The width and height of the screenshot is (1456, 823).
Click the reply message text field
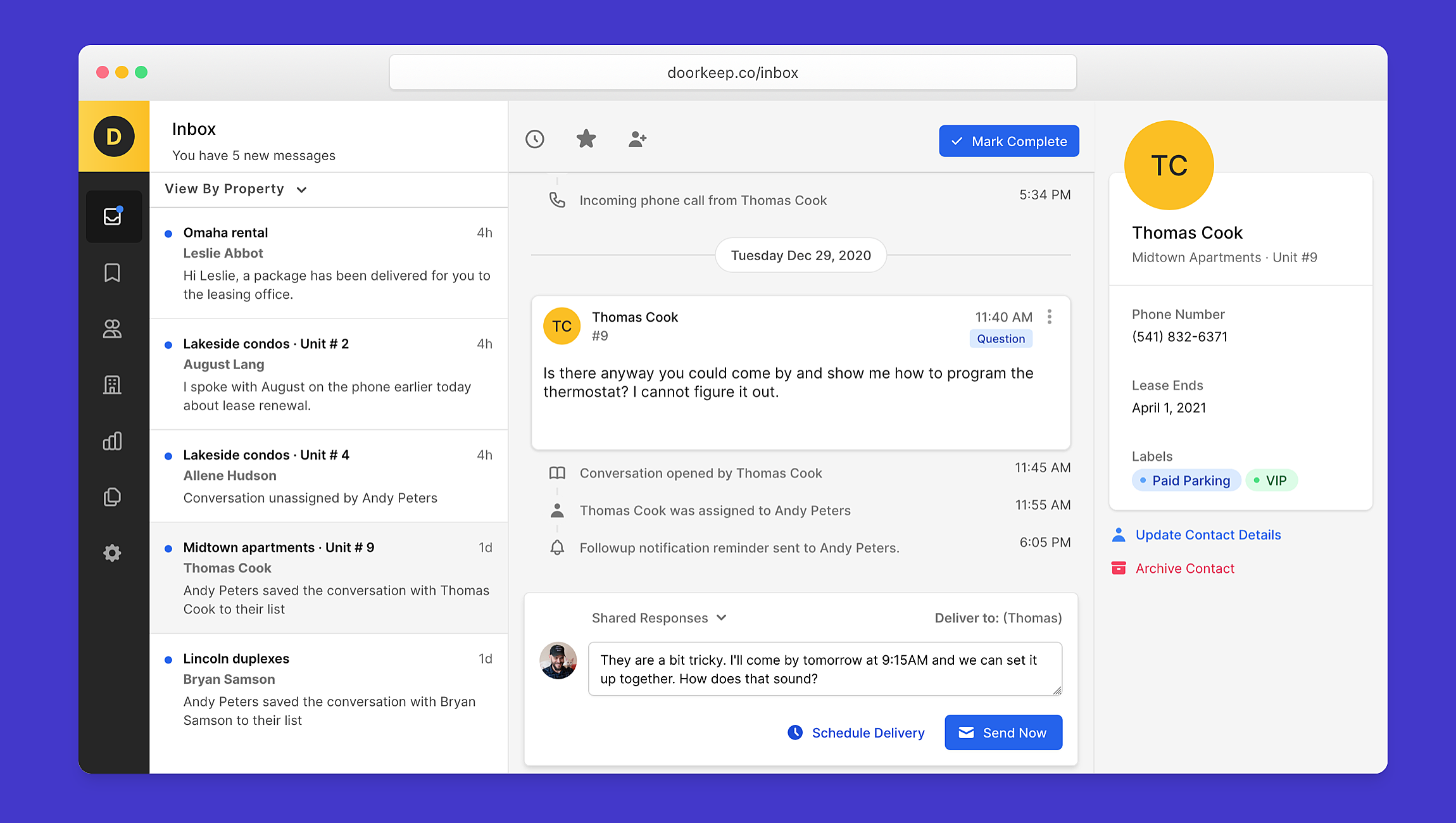(x=825, y=669)
